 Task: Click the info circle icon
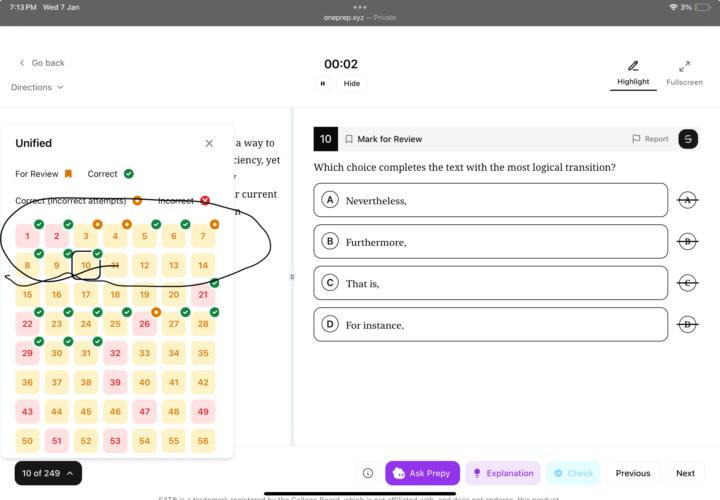click(368, 473)
